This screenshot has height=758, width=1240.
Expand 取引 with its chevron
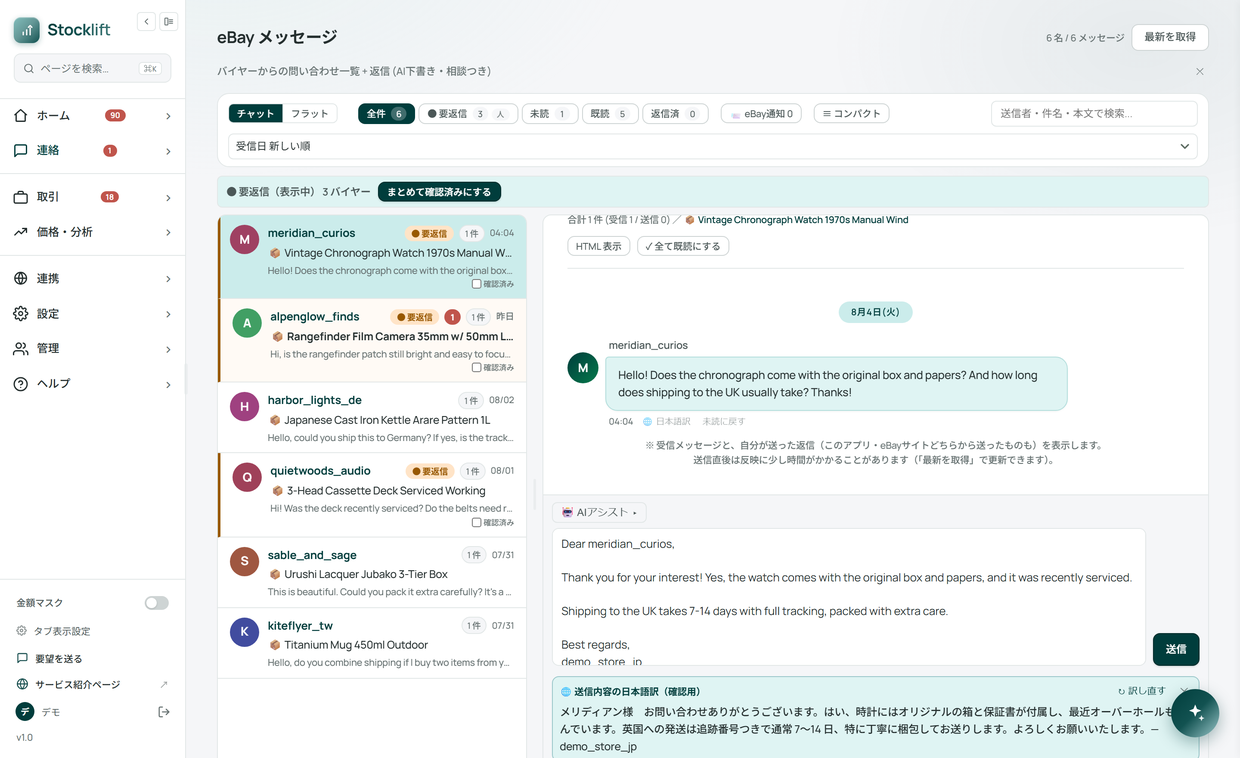[x=168, y=198]
